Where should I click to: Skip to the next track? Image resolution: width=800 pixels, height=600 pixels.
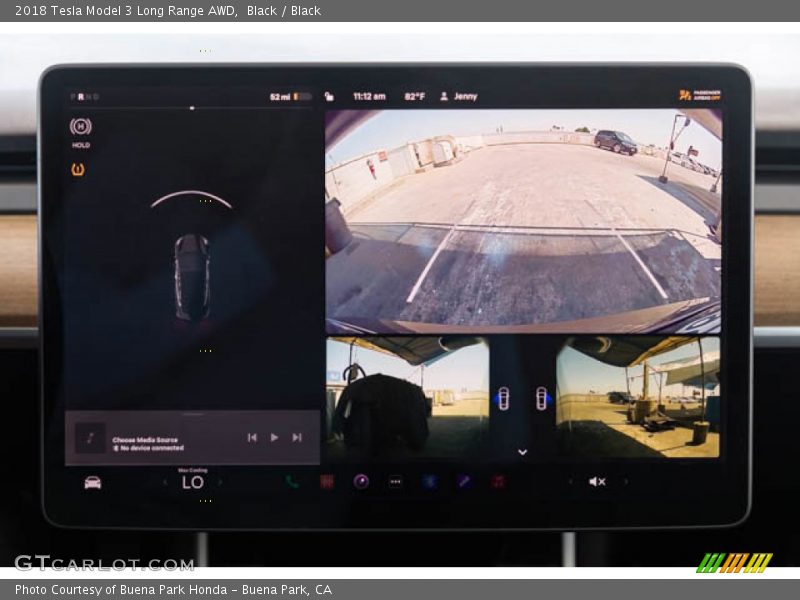pyautogui.click(x=297, y=437)
